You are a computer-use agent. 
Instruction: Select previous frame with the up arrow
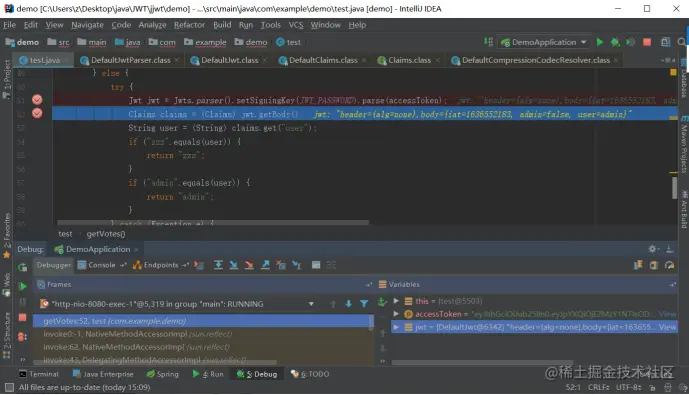coord(333,304)
